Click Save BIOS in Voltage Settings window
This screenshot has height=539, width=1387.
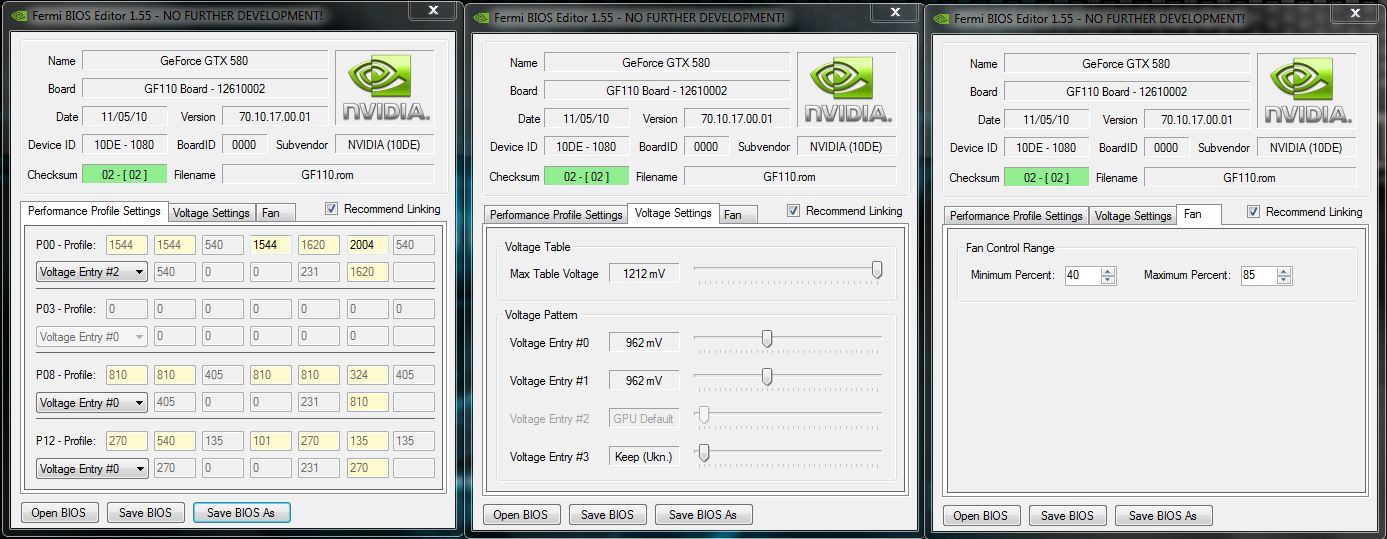pyautogui.click(x=607, y=515)
